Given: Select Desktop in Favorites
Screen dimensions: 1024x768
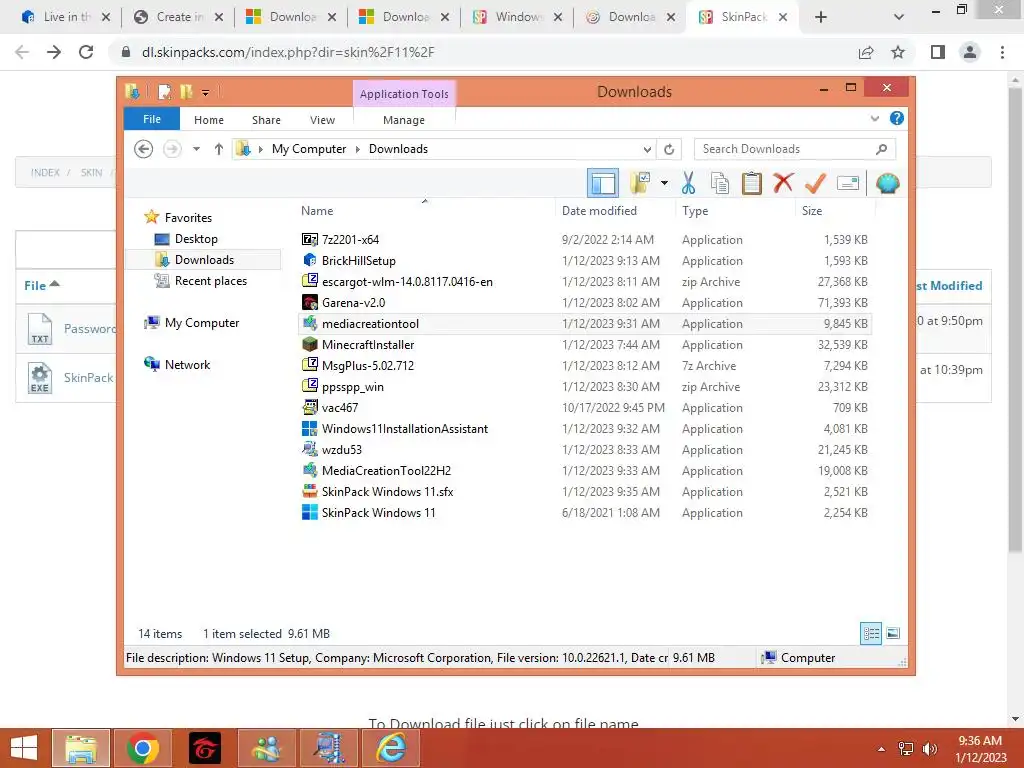Looking at the screenshot, I should 196,239.
